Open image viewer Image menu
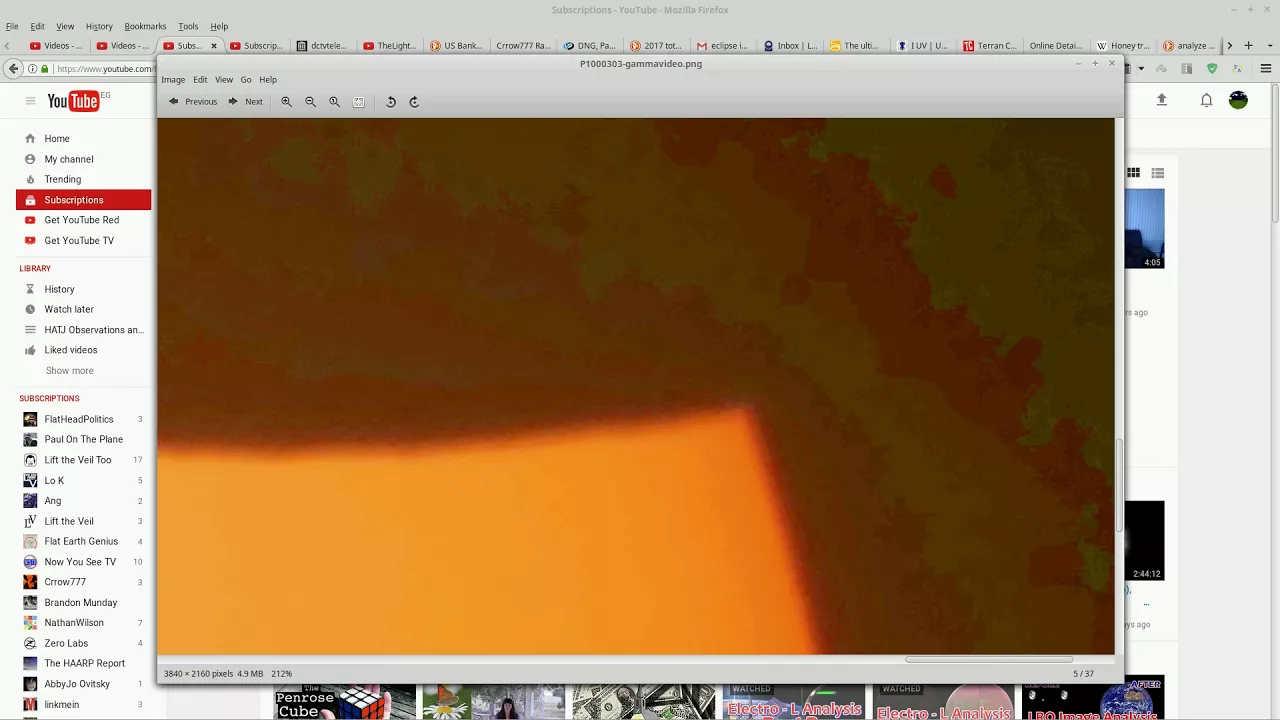This screenshot has height=720, width=1280. click(x=173, y=79)
